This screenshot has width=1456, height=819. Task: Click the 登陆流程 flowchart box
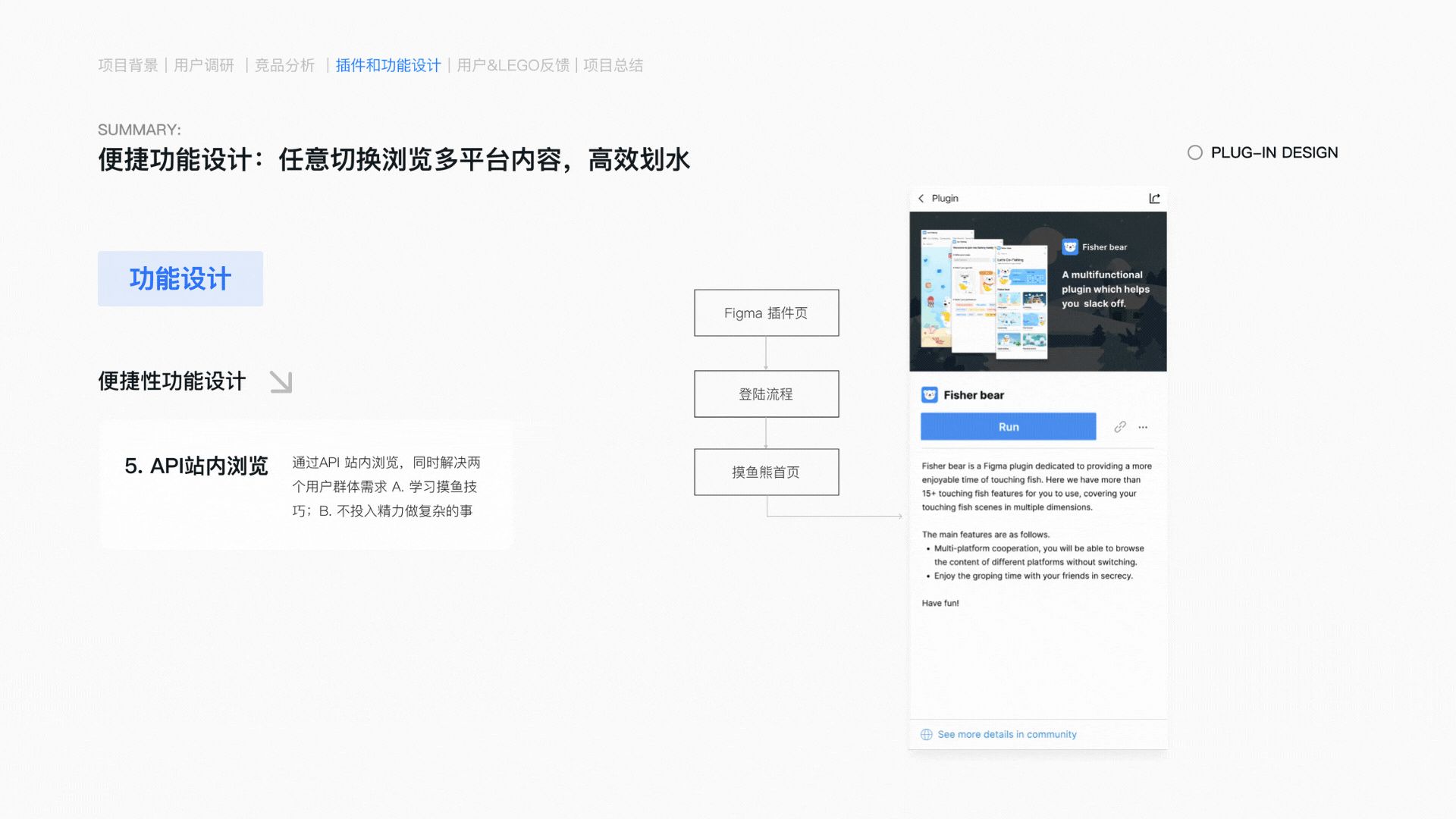pos(766,394)
